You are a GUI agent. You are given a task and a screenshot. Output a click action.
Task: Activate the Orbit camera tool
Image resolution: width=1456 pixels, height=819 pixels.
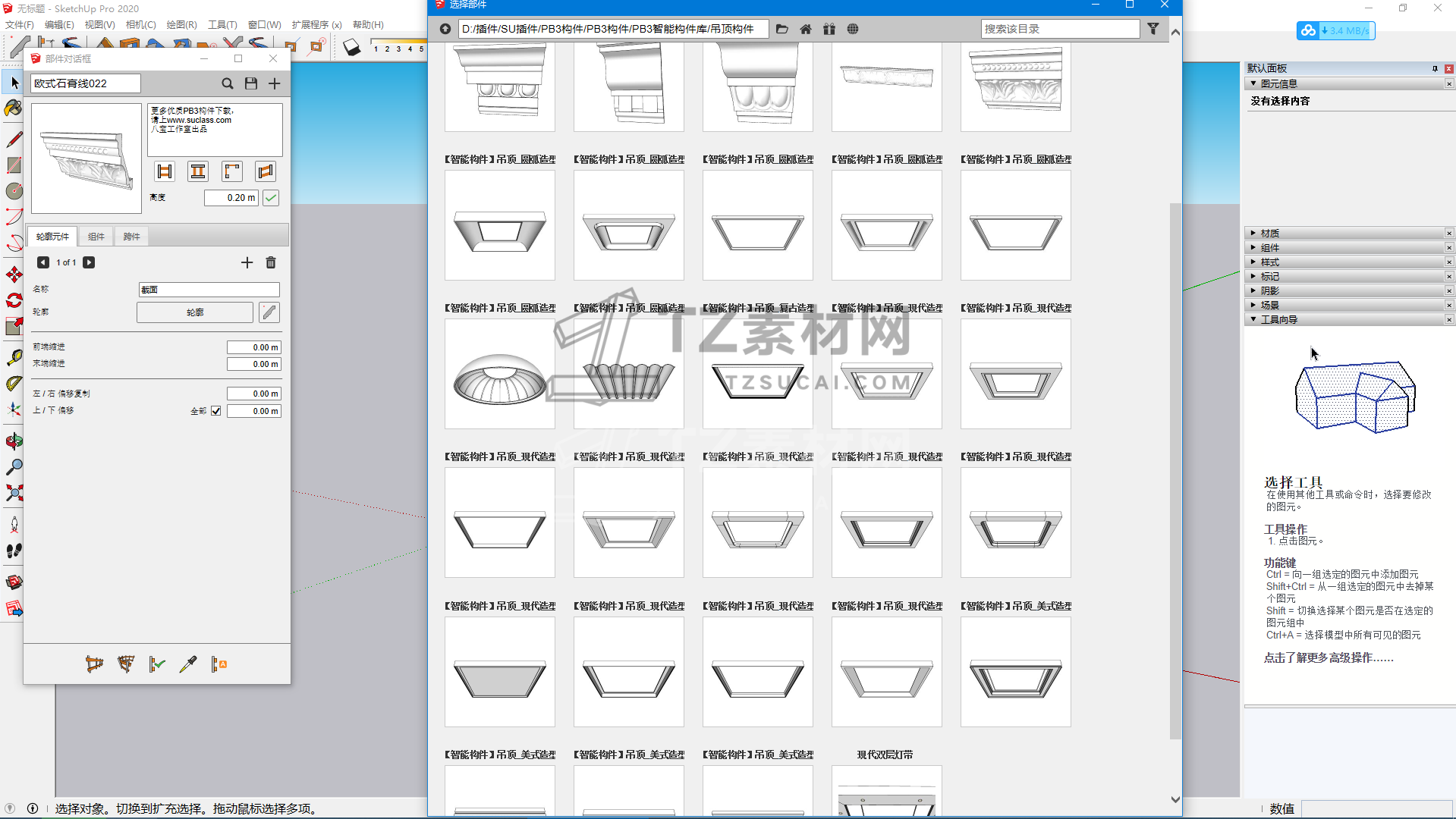[14, 441]
